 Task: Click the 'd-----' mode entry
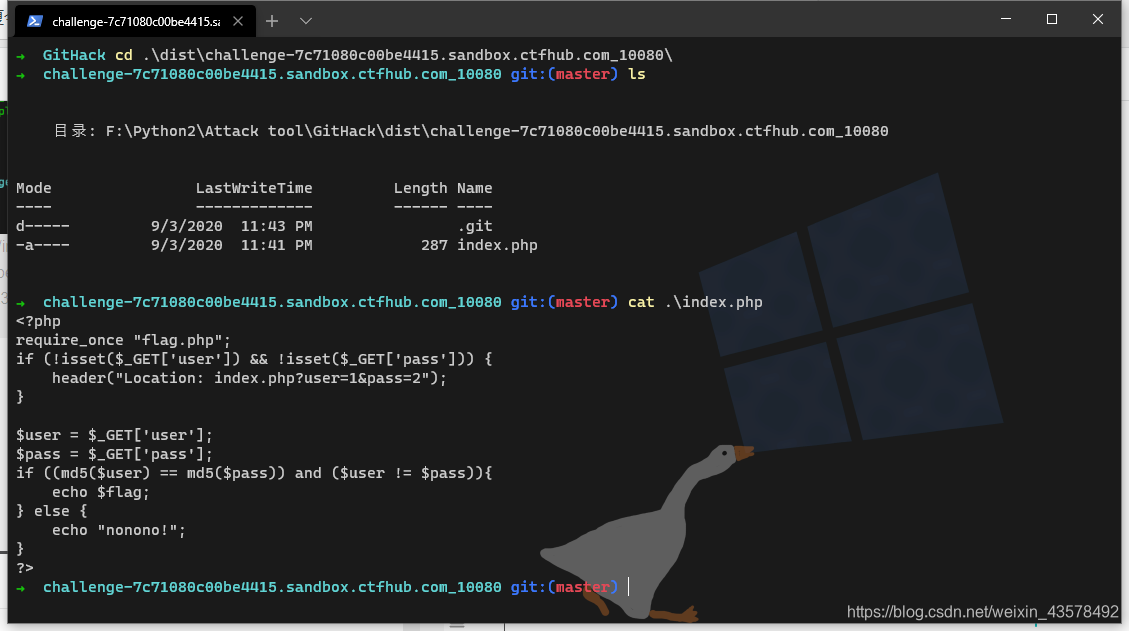click(x=42, y=226)
